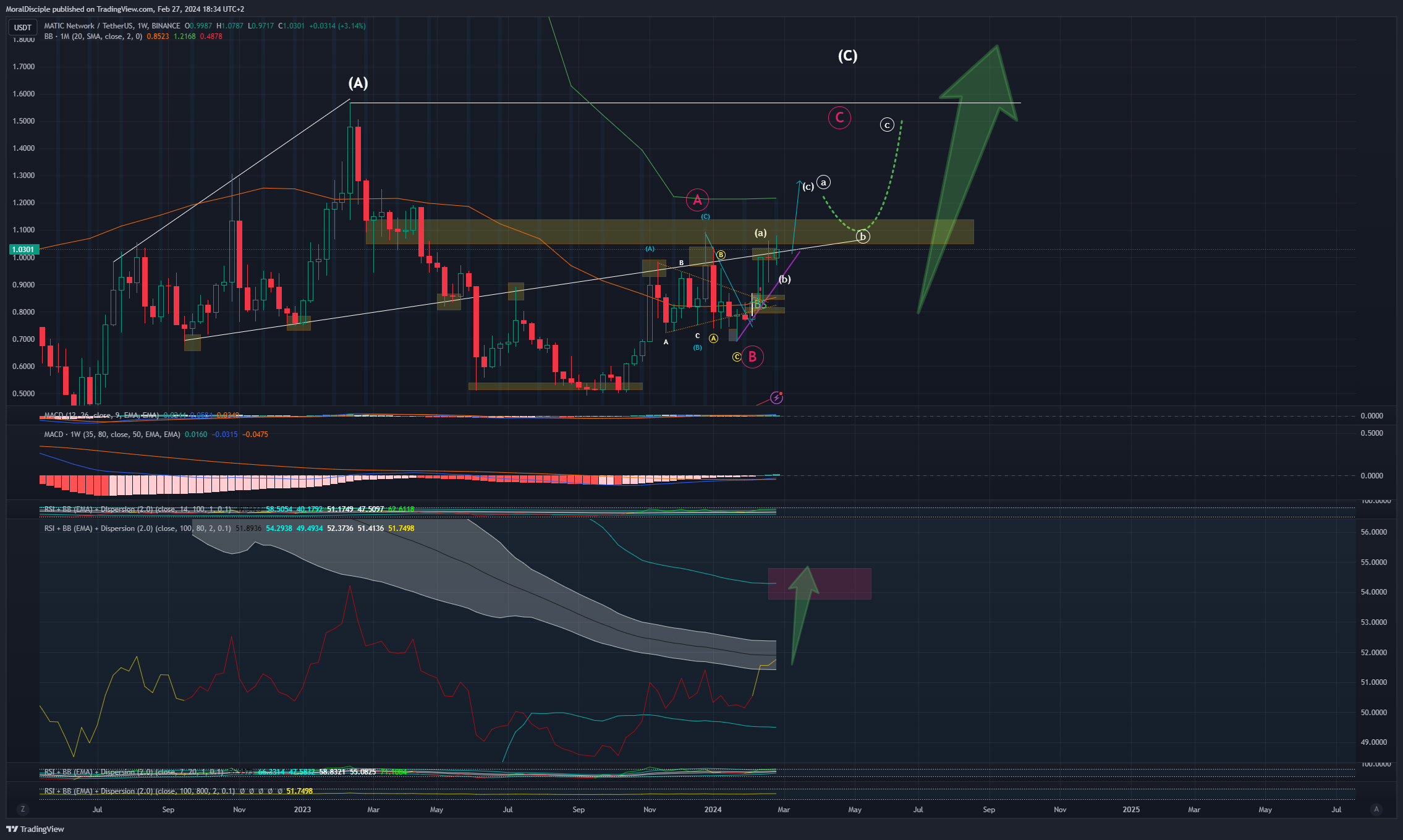Click the 2024 label on time axis
This screenshot has height=840, width=1403.
713,810
